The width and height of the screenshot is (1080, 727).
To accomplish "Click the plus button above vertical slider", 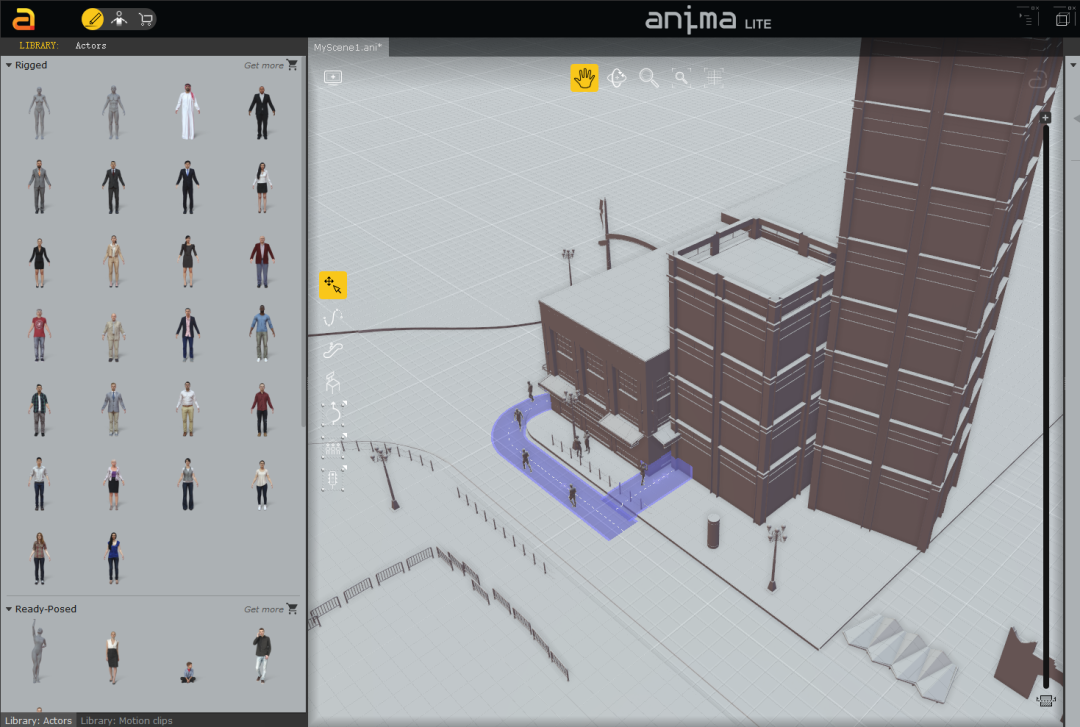I will [1045, 118].
